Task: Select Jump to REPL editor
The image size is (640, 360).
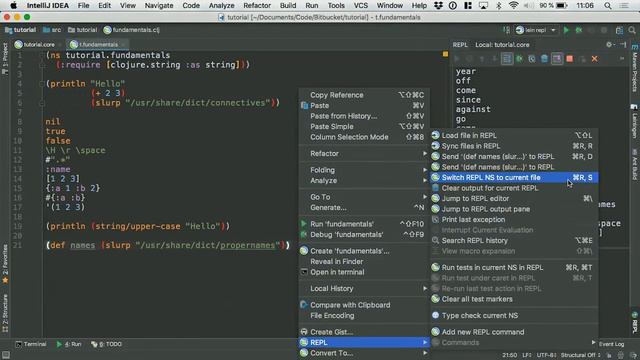Action: (x=514, y=199)
